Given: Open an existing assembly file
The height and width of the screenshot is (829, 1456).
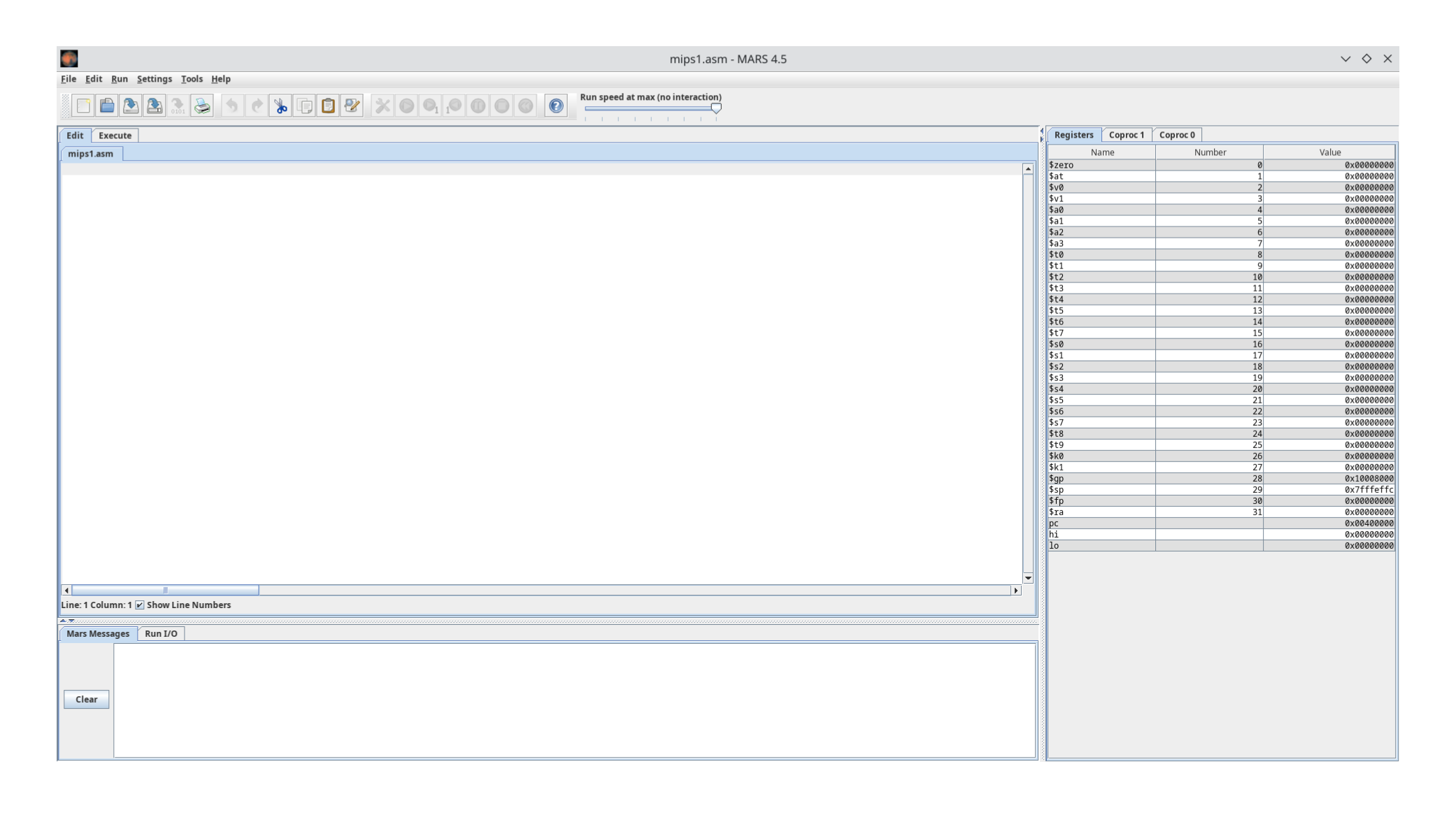Looking at the screenshot, I should 106,106.
